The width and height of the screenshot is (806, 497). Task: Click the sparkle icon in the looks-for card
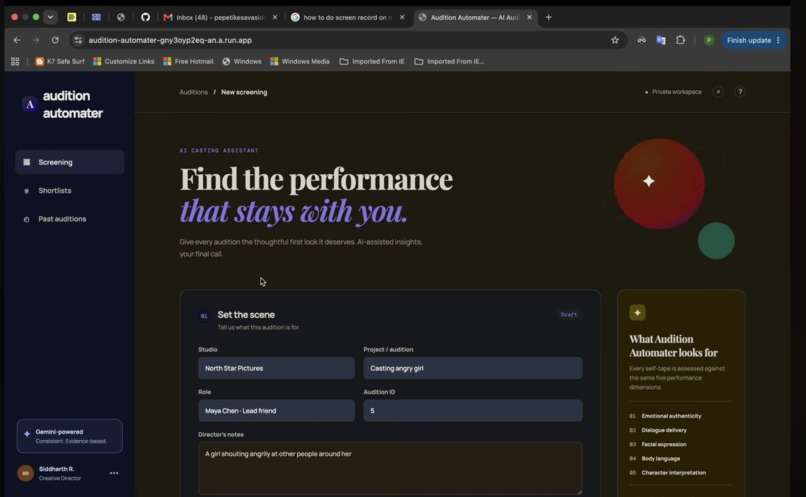pyautogui.click(x=637, y=312)
